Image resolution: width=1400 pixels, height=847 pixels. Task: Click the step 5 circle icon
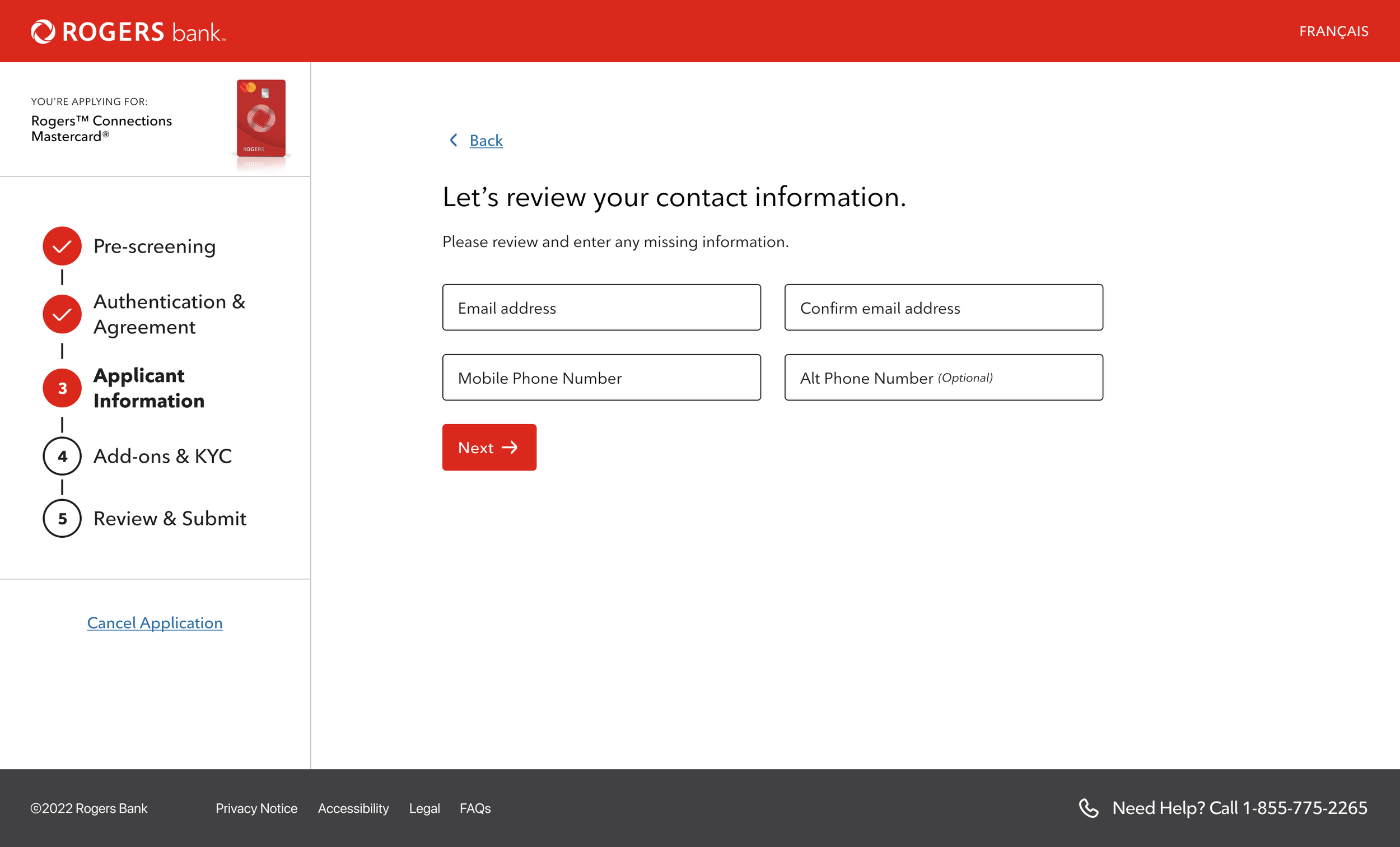click(63, 518)
